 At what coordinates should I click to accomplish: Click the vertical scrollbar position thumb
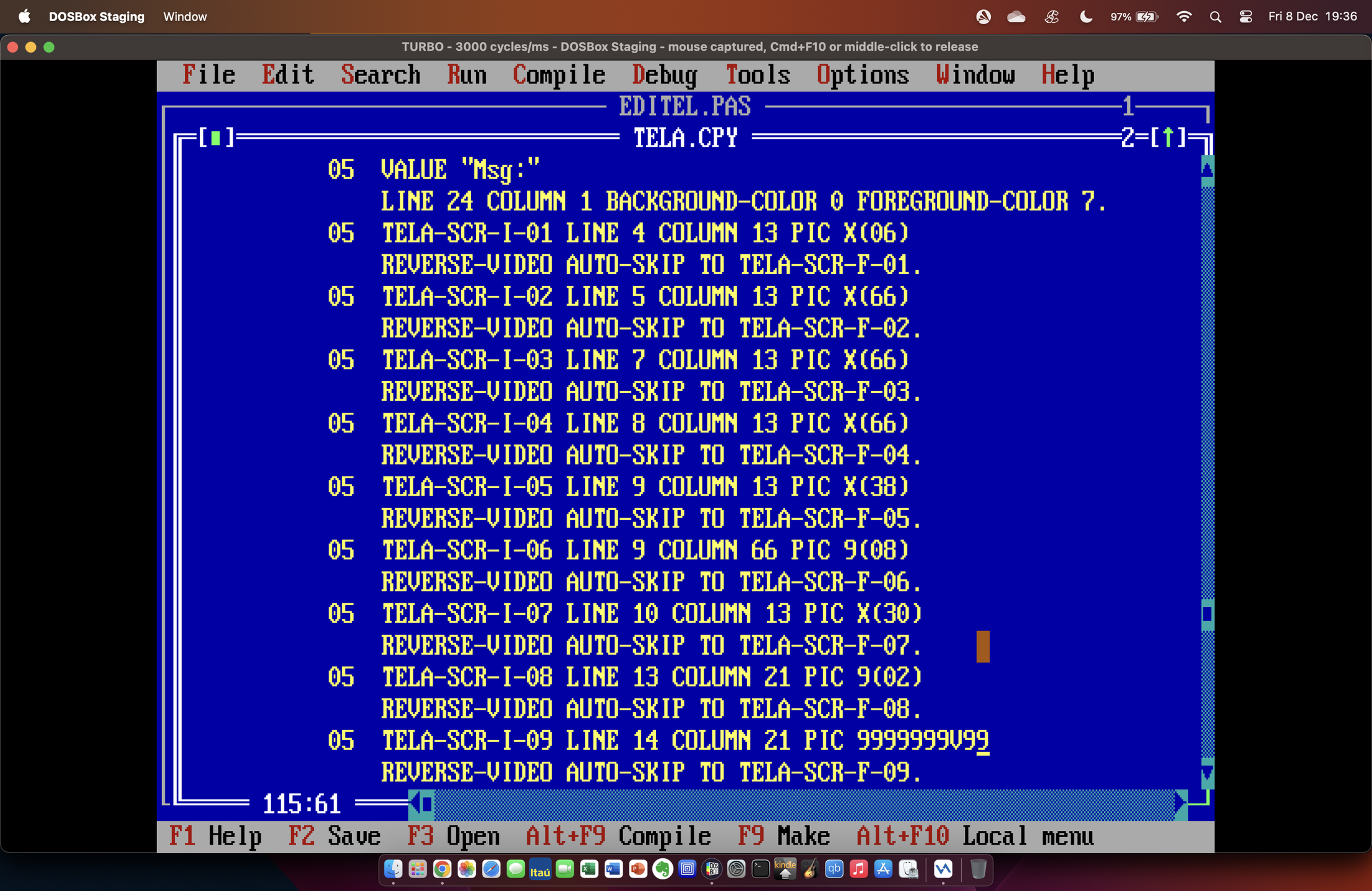[x=1207, y=614]
